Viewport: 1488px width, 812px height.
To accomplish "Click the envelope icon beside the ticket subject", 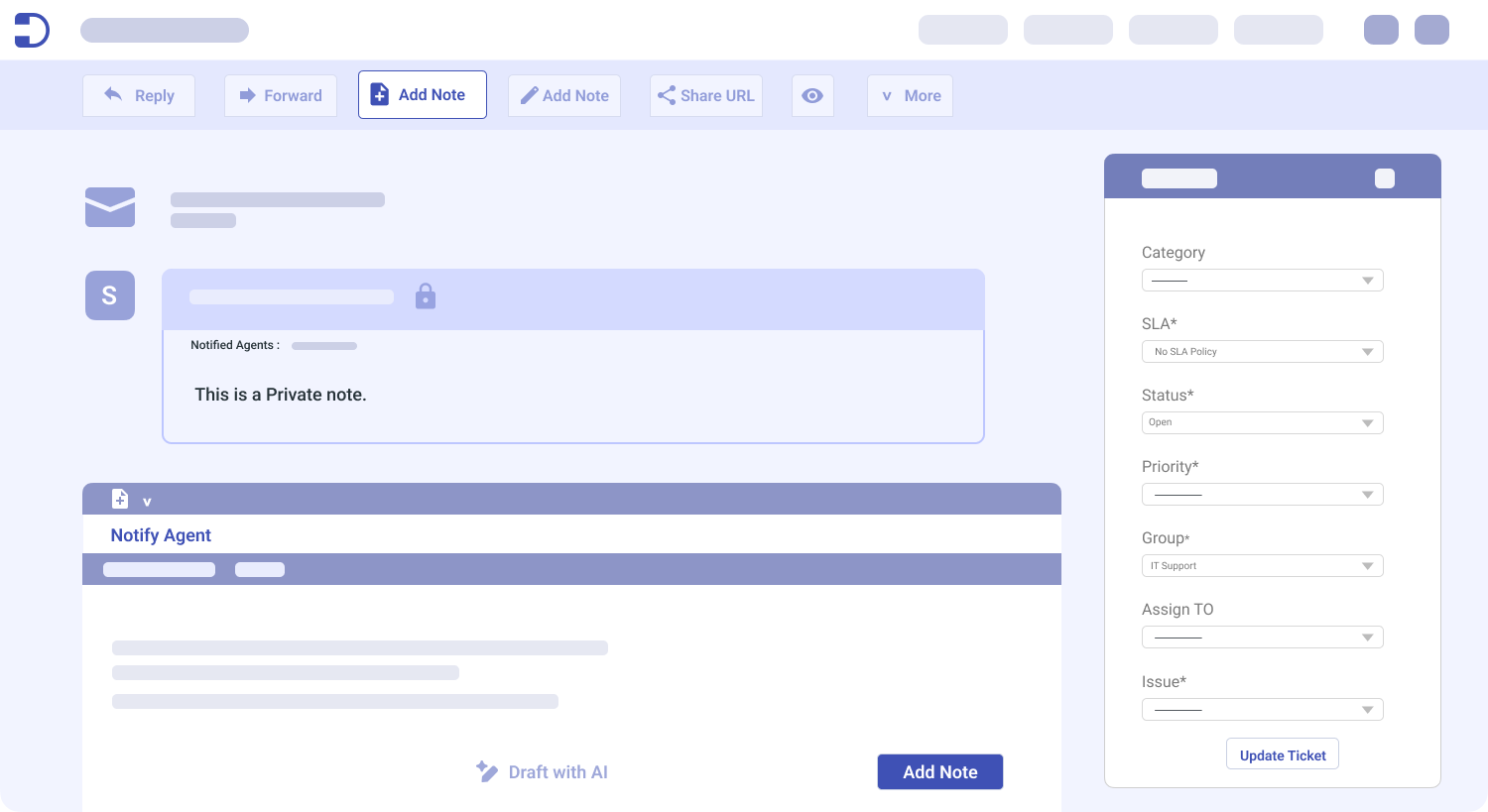I will coord(109,206).
